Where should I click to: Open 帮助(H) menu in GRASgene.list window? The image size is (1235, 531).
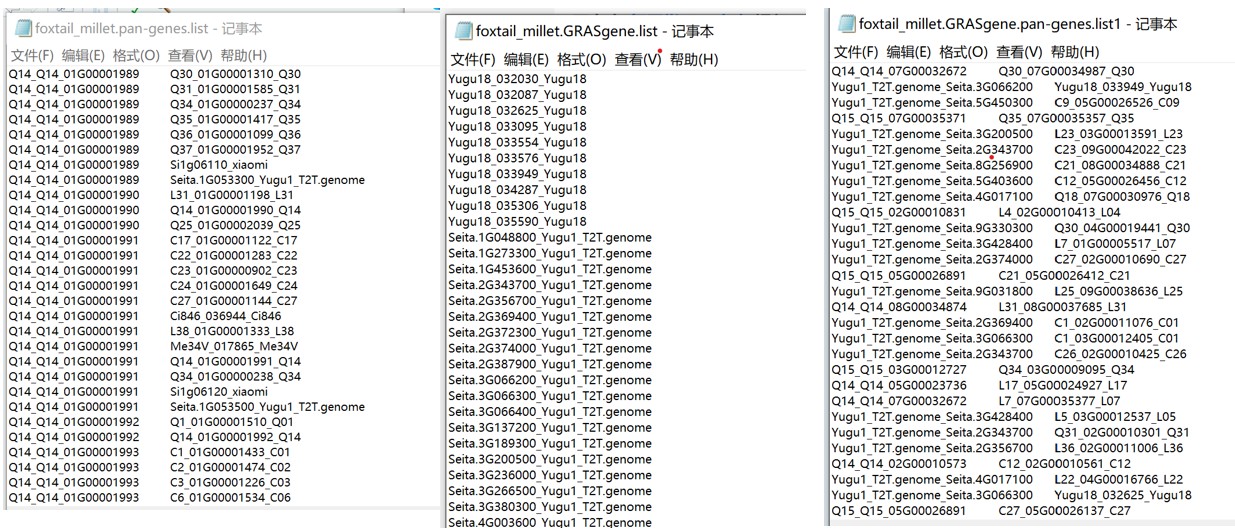coord(694,59)
